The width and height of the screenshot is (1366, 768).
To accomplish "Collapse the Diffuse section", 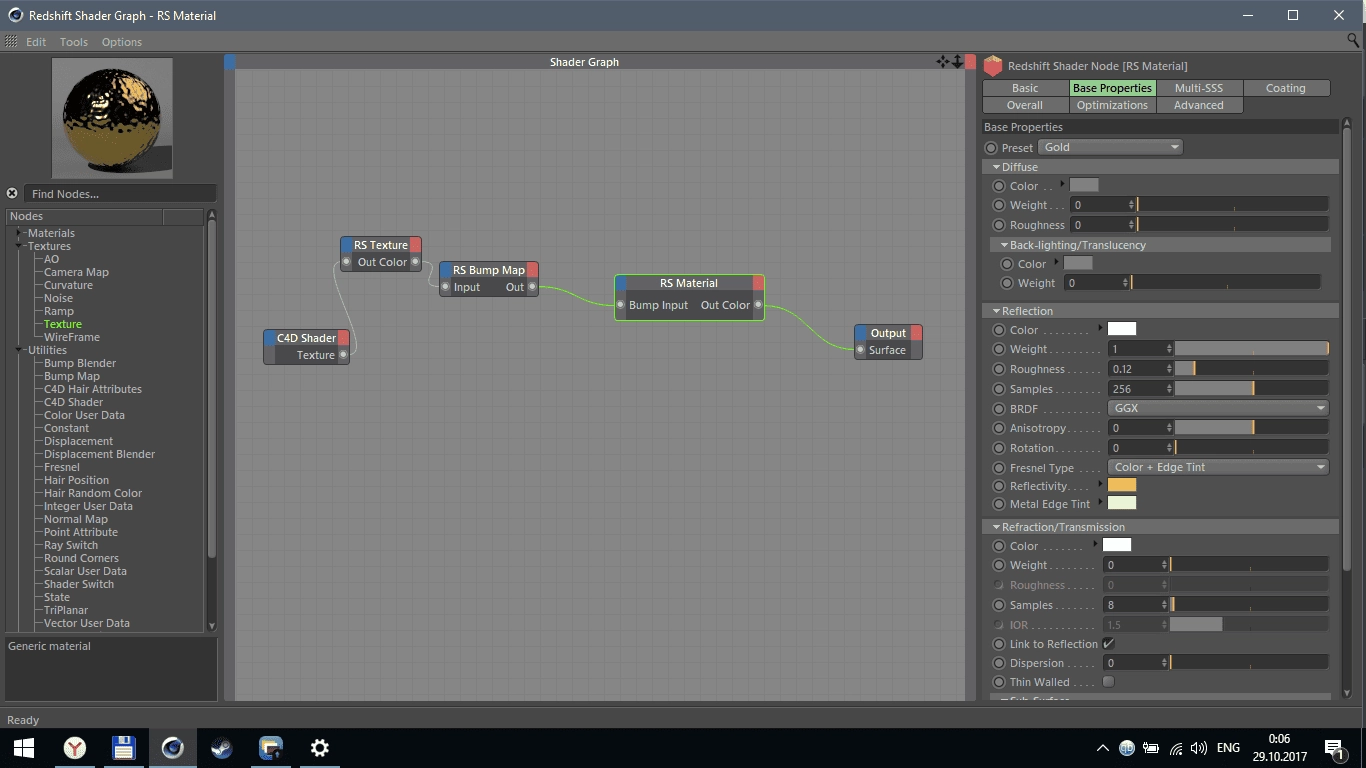I will 997,167.
